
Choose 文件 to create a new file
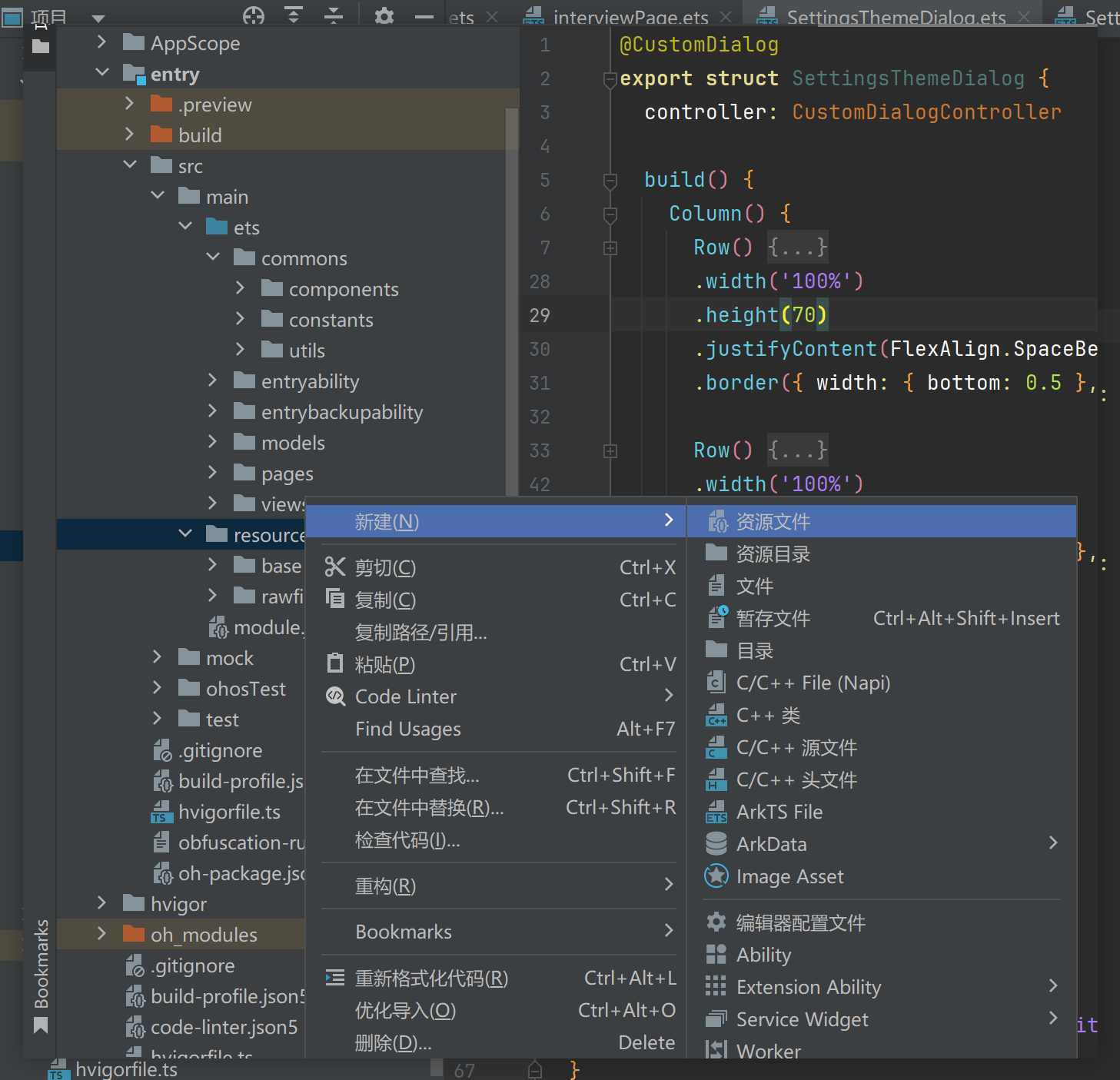click(881, 586)
